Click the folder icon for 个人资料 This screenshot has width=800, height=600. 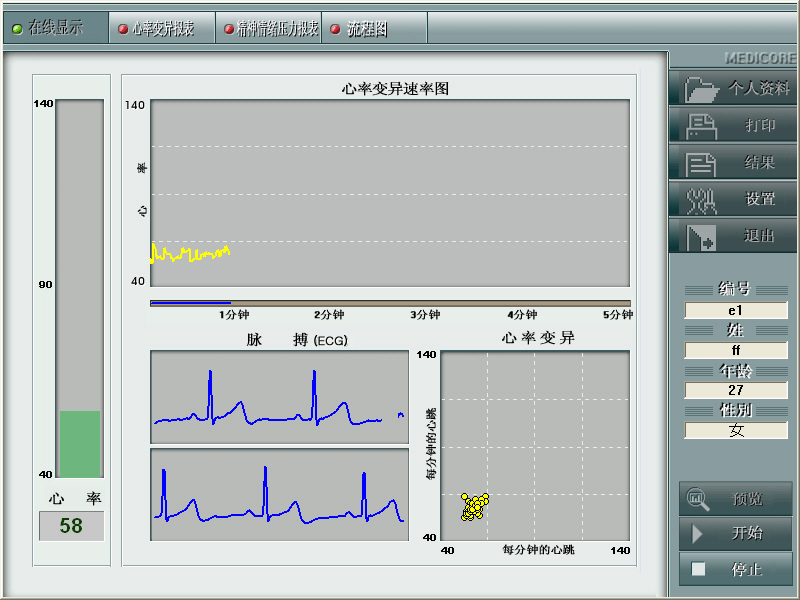[702, 89]
